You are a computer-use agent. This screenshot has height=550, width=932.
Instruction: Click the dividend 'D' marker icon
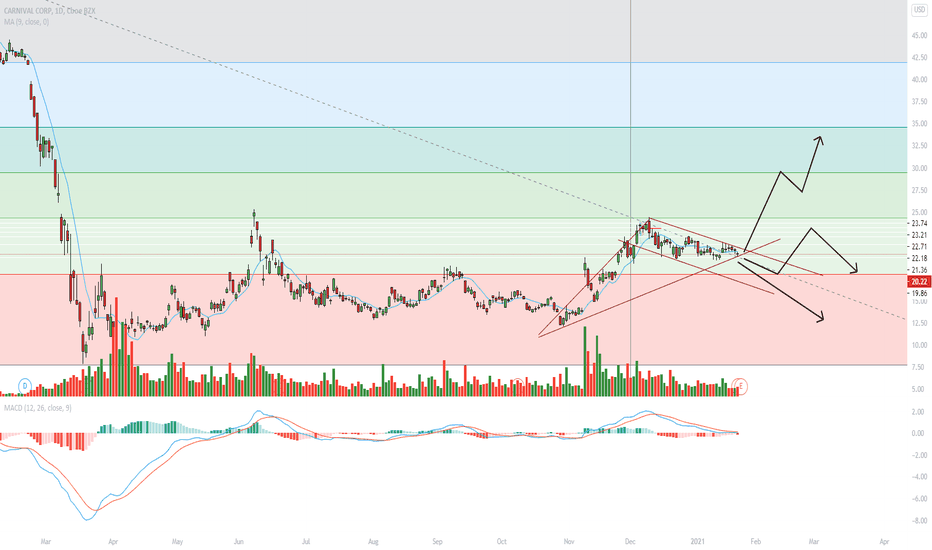pyautogui.click(x=25, y=386)
